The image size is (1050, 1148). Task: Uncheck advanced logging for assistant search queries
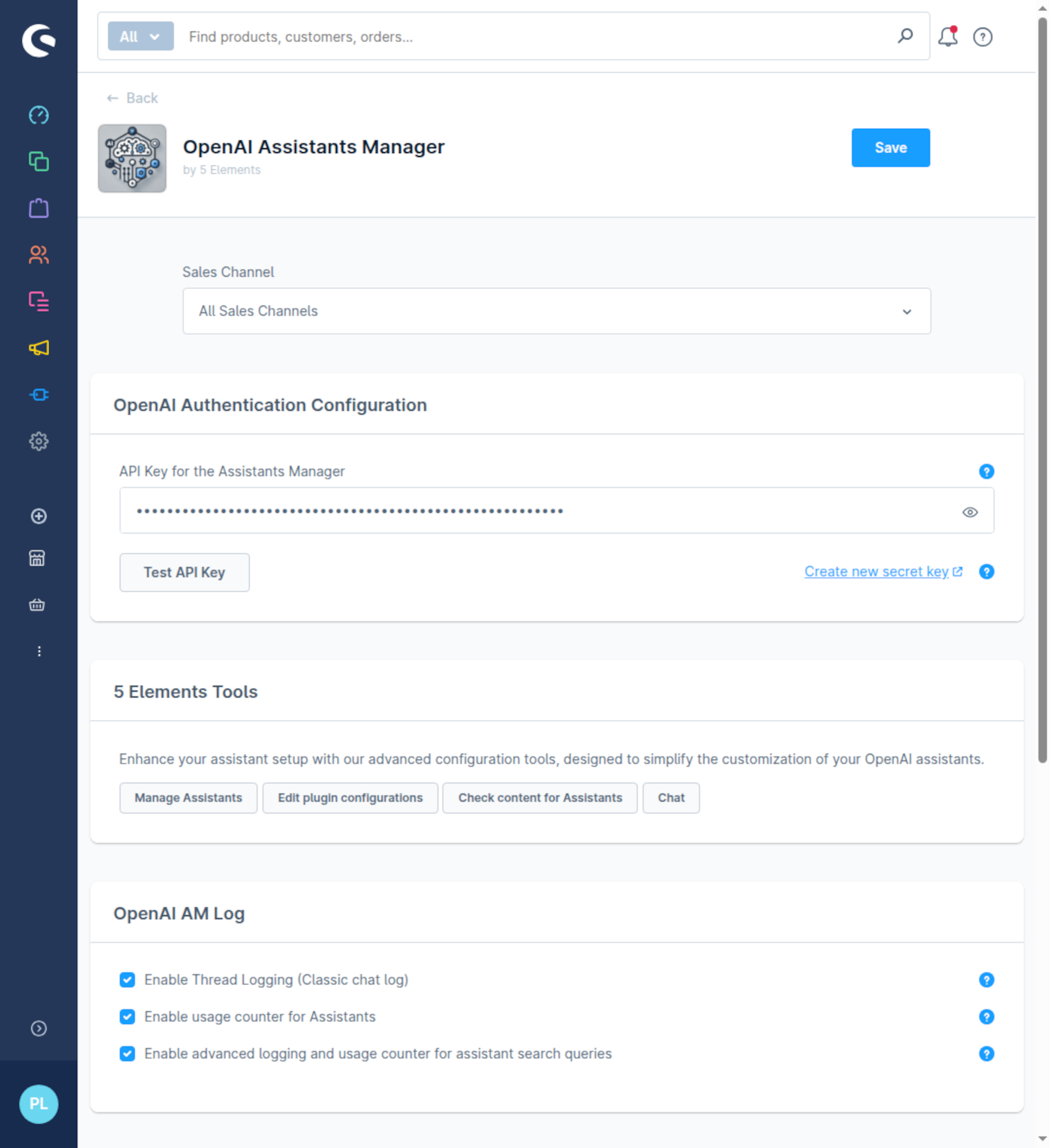pos(128,1054)
